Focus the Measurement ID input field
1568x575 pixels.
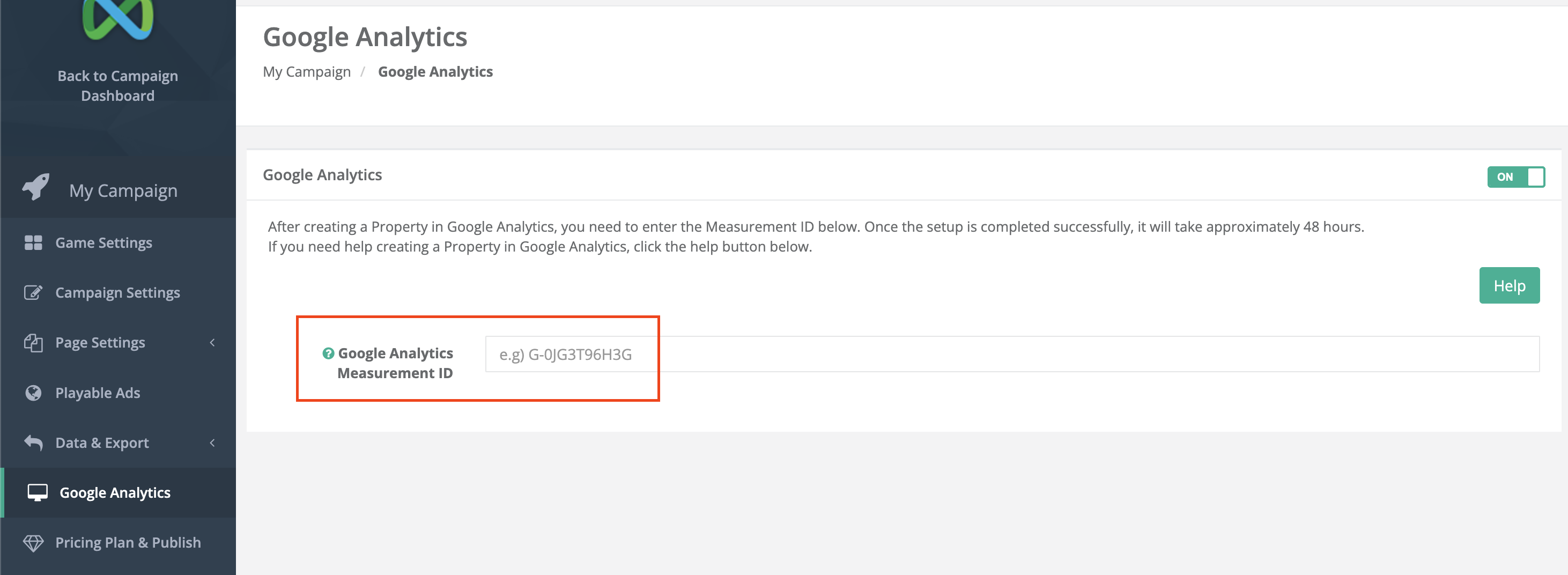coord(1012,354)
